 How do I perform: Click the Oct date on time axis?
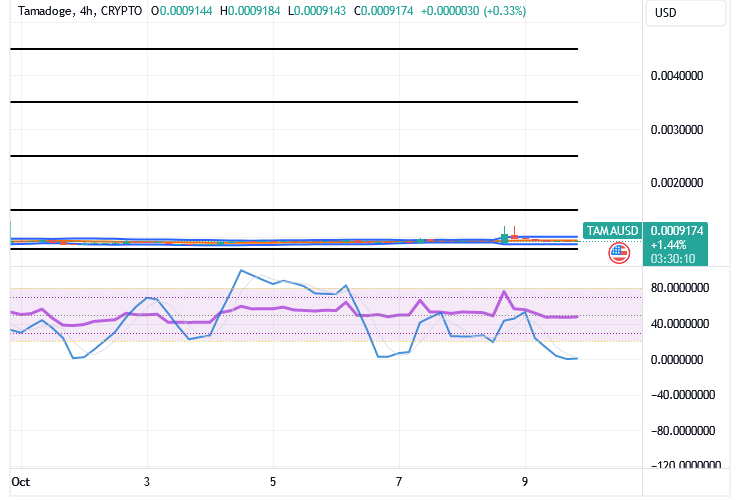click(20, 482)
